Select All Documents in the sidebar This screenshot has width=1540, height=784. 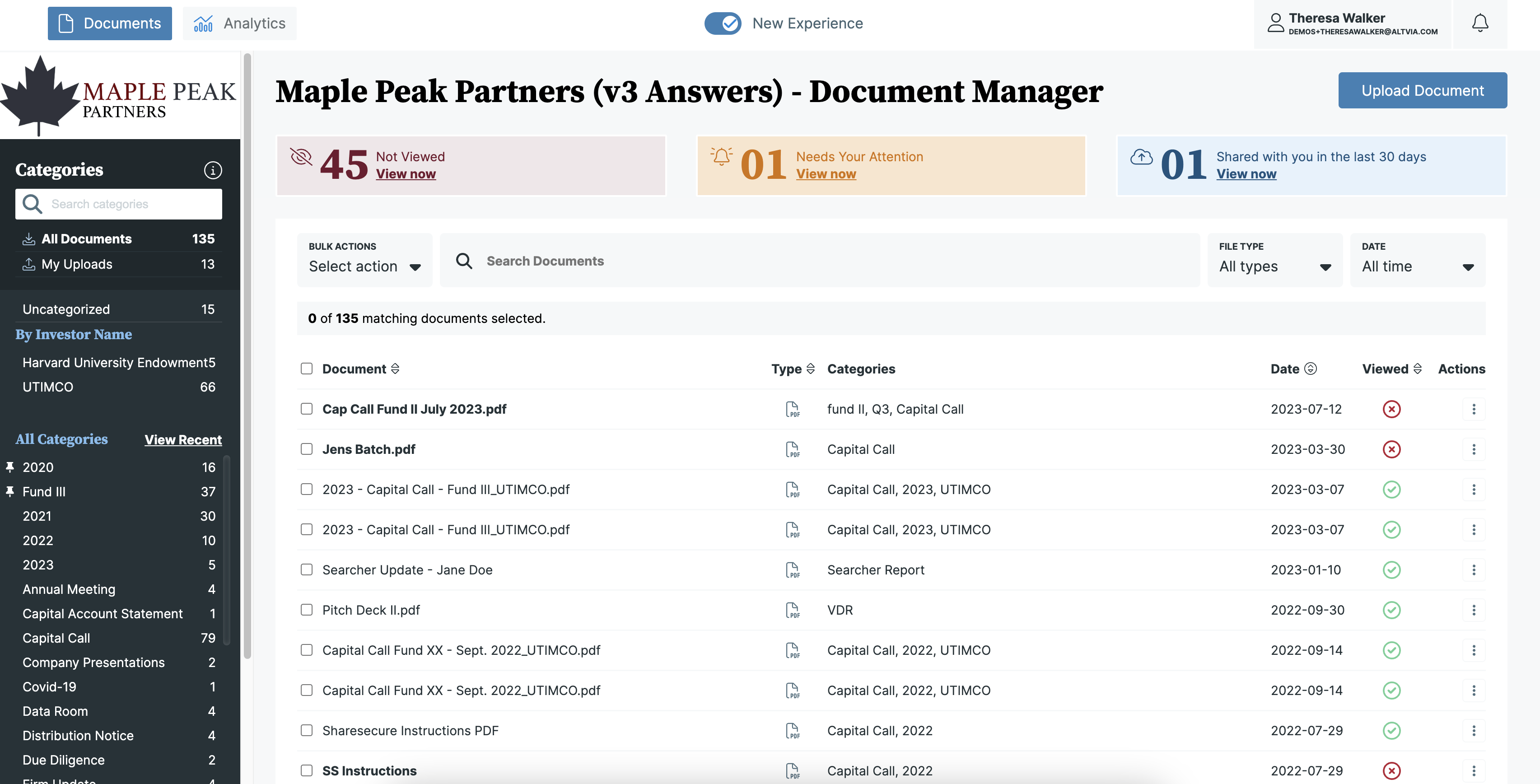coord(118,239)
